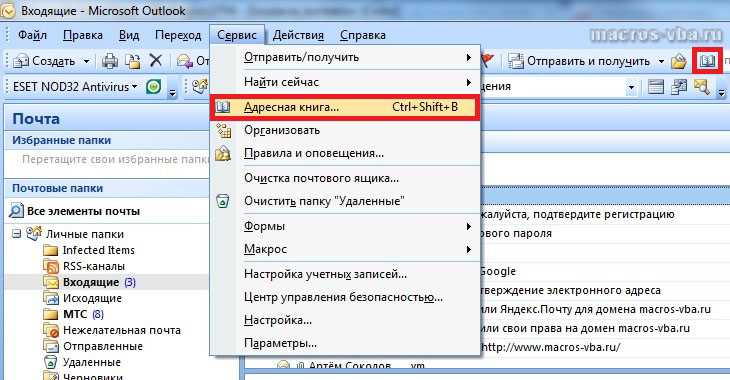Click Организовать icon in menu
The height and width of the screenshot is (380, 730).
(223, 131)
